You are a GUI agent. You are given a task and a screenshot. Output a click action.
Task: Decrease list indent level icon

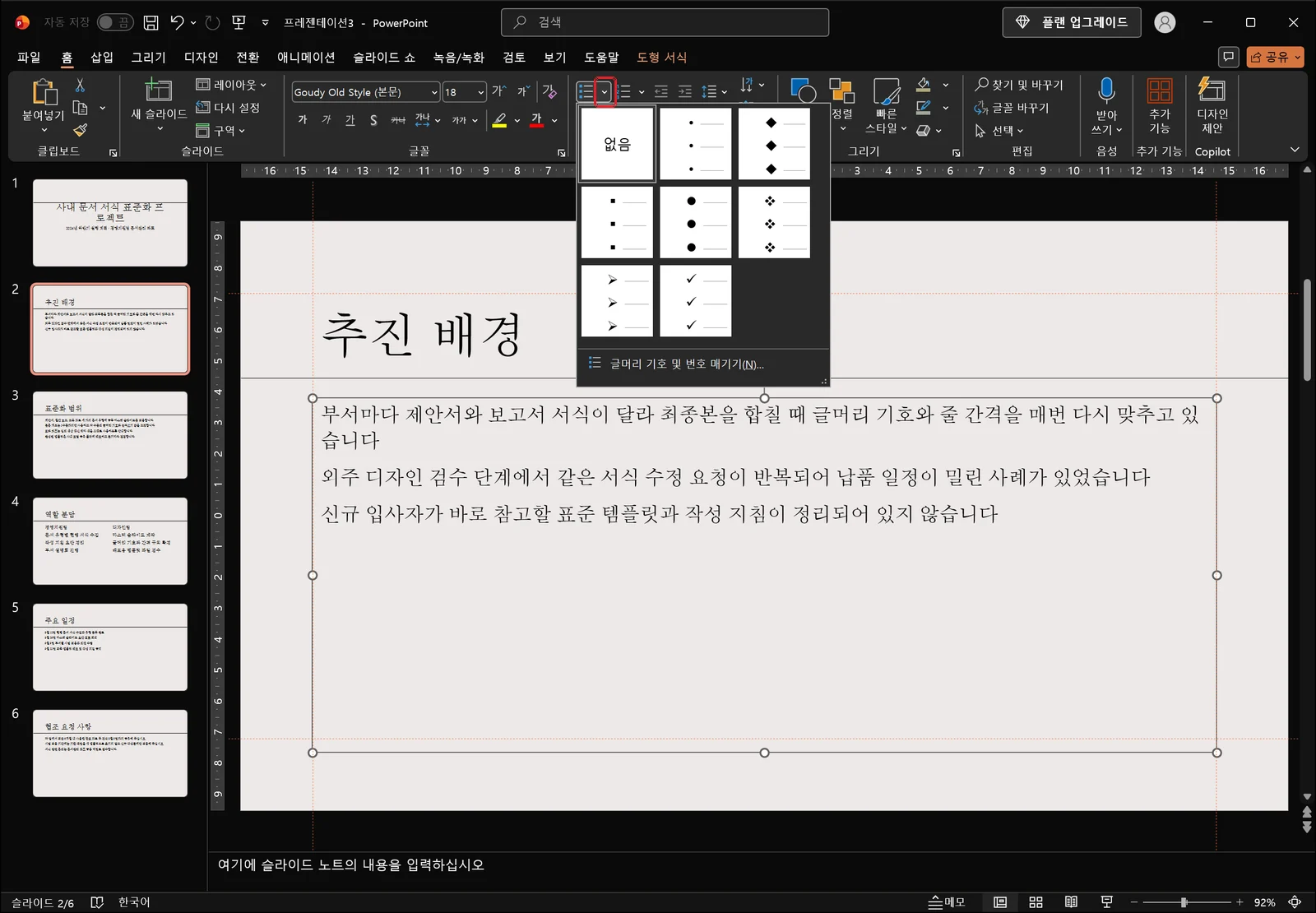(660, 91)
